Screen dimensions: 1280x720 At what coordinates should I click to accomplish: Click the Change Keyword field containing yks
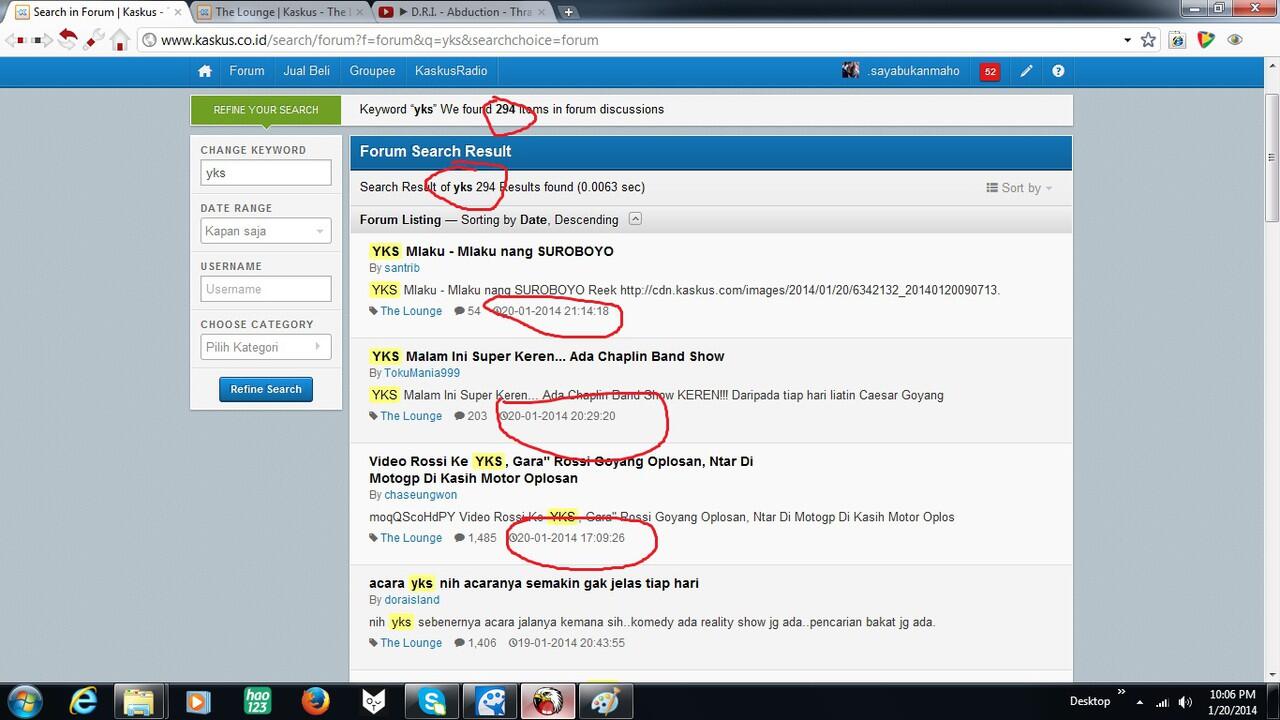265,173
